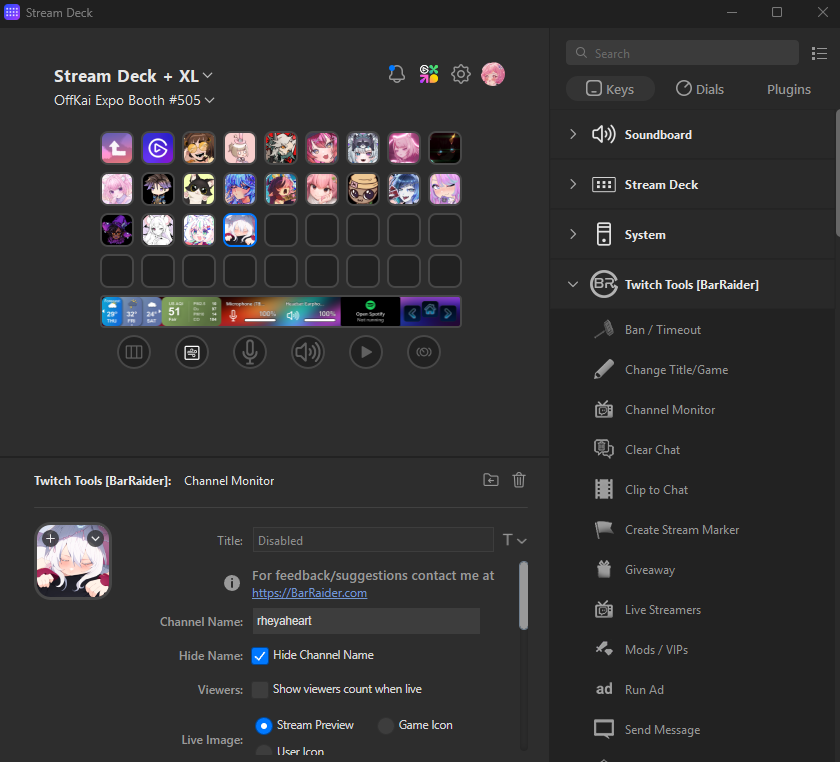Select the purple witch hat avatar key
Viewport: 840px width, 762px height.
click(x=117, y=230)
